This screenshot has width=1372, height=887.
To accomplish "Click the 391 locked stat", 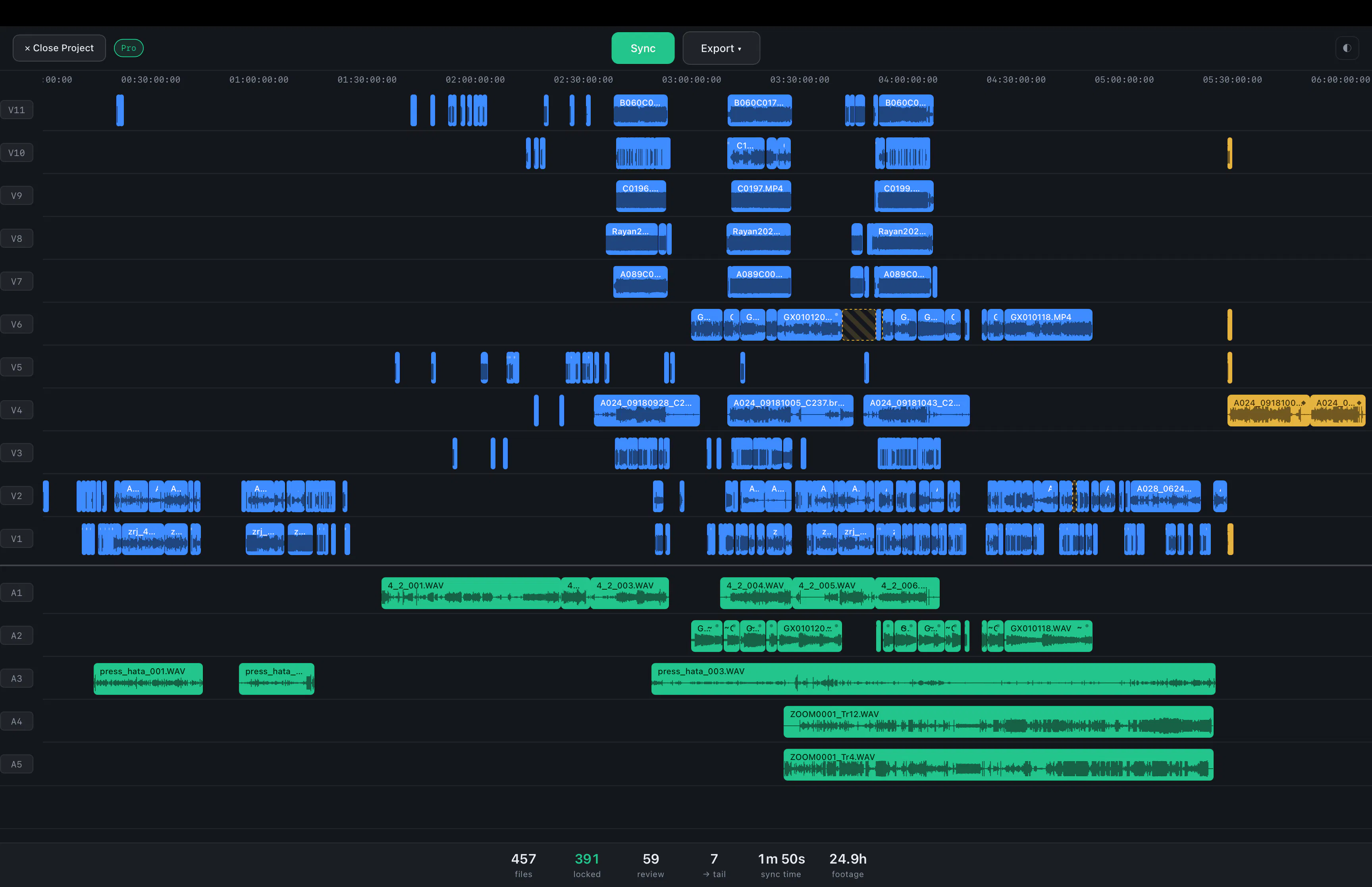I will click(587, 864).
